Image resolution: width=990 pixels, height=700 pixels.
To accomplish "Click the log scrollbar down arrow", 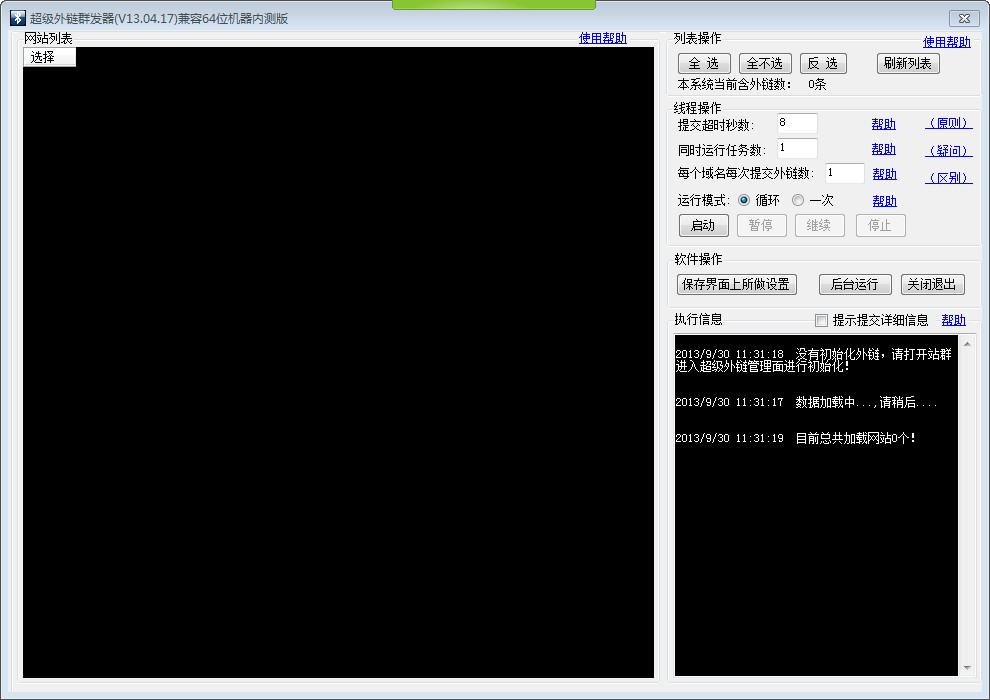I will click(x=967, y=668).
